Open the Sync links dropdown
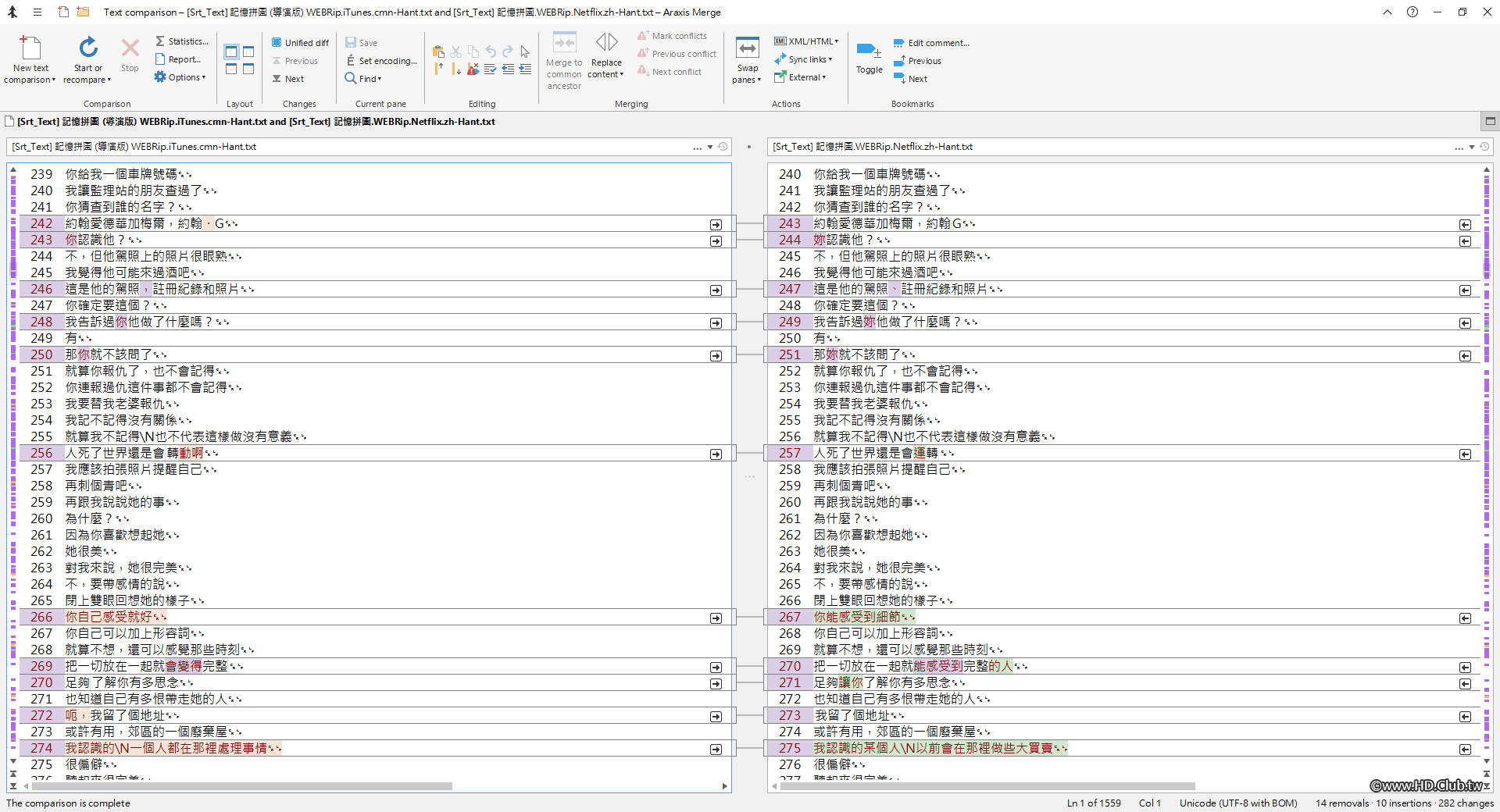 tap(804, 59)
